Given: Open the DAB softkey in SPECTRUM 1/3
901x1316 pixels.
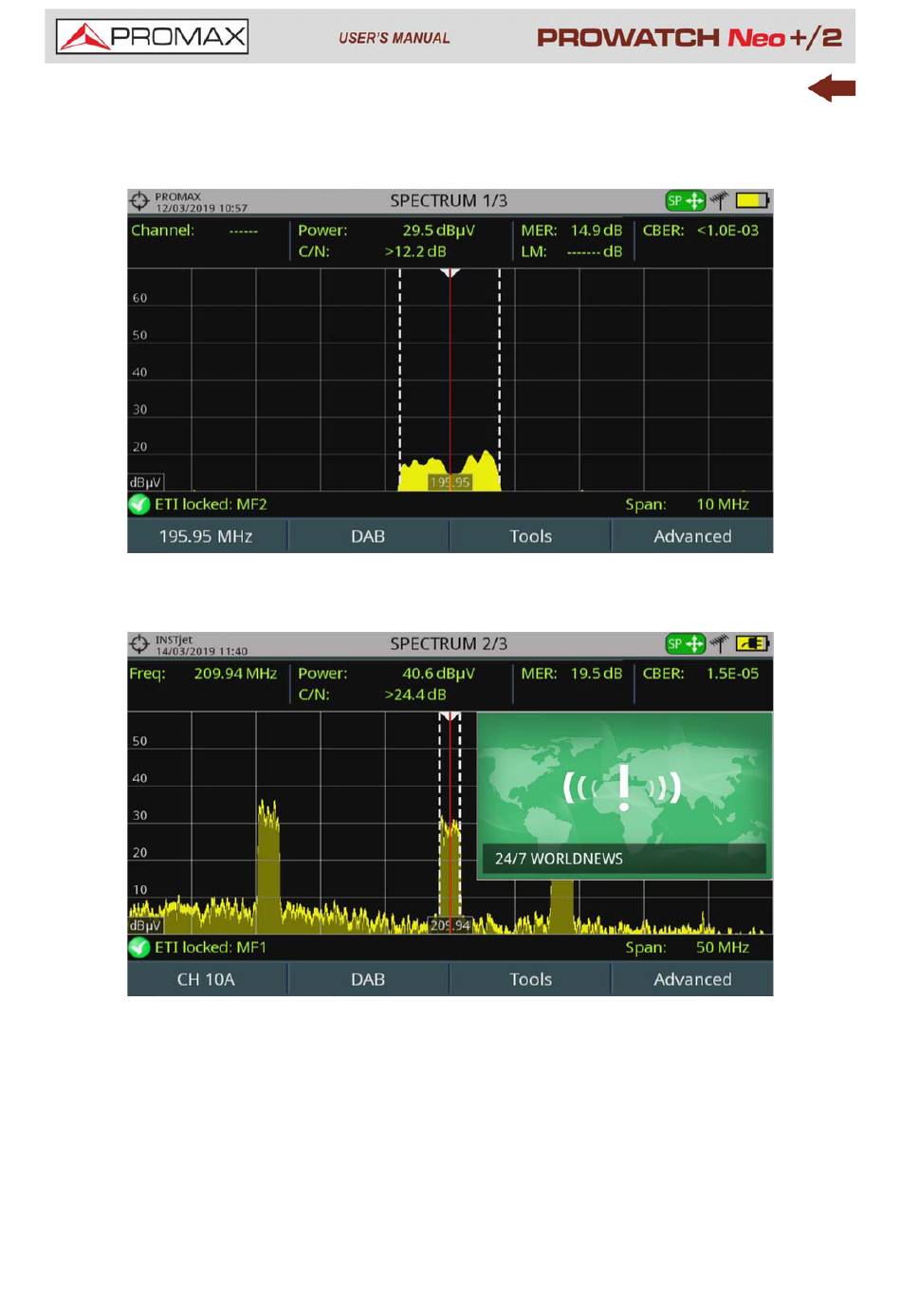Looking at the screenshot, I should [368, 536].
